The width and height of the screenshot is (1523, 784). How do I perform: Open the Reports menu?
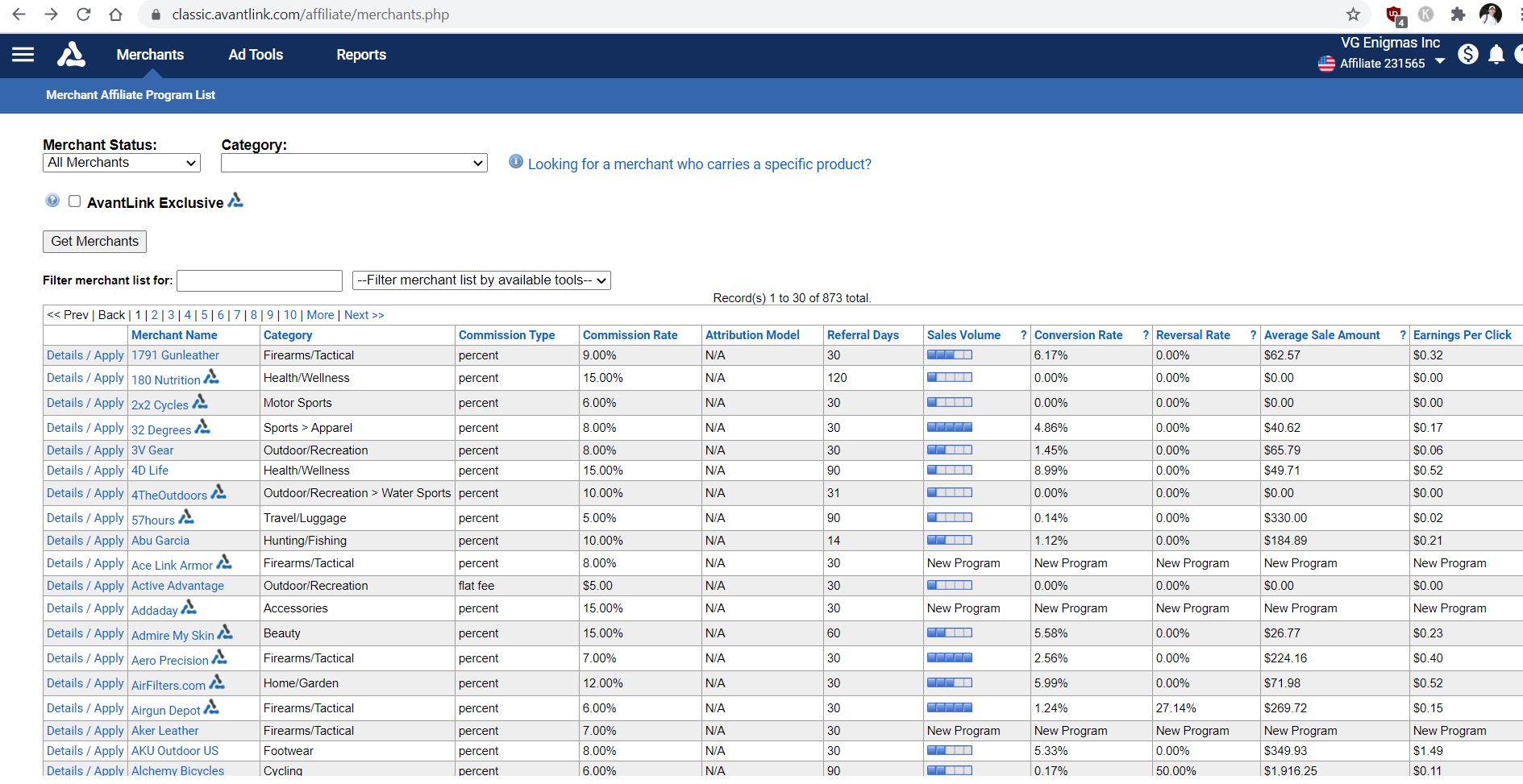coord(361,55)
